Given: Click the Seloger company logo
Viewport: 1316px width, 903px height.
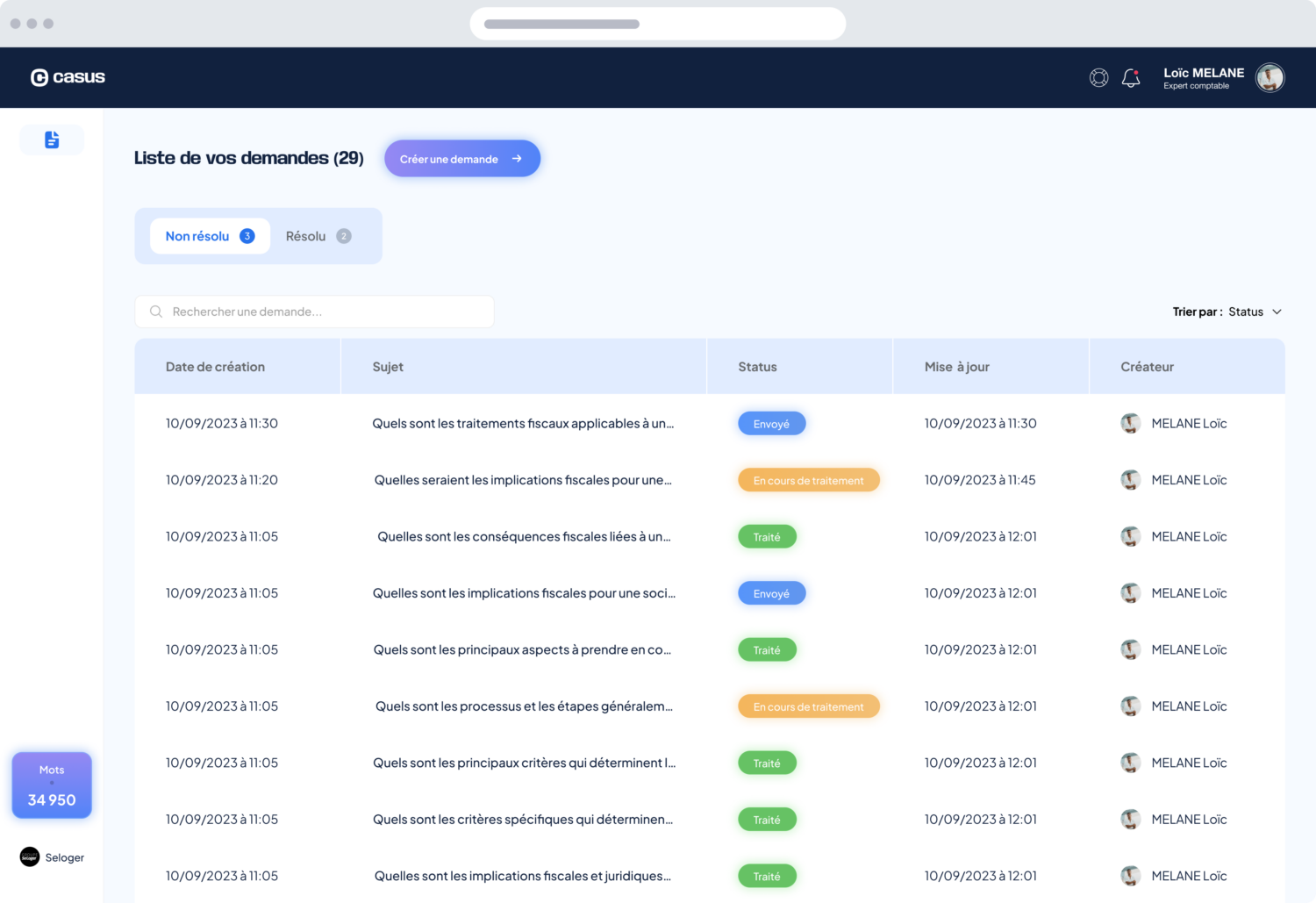Looking at the screenshot, I should click(30, 857).
